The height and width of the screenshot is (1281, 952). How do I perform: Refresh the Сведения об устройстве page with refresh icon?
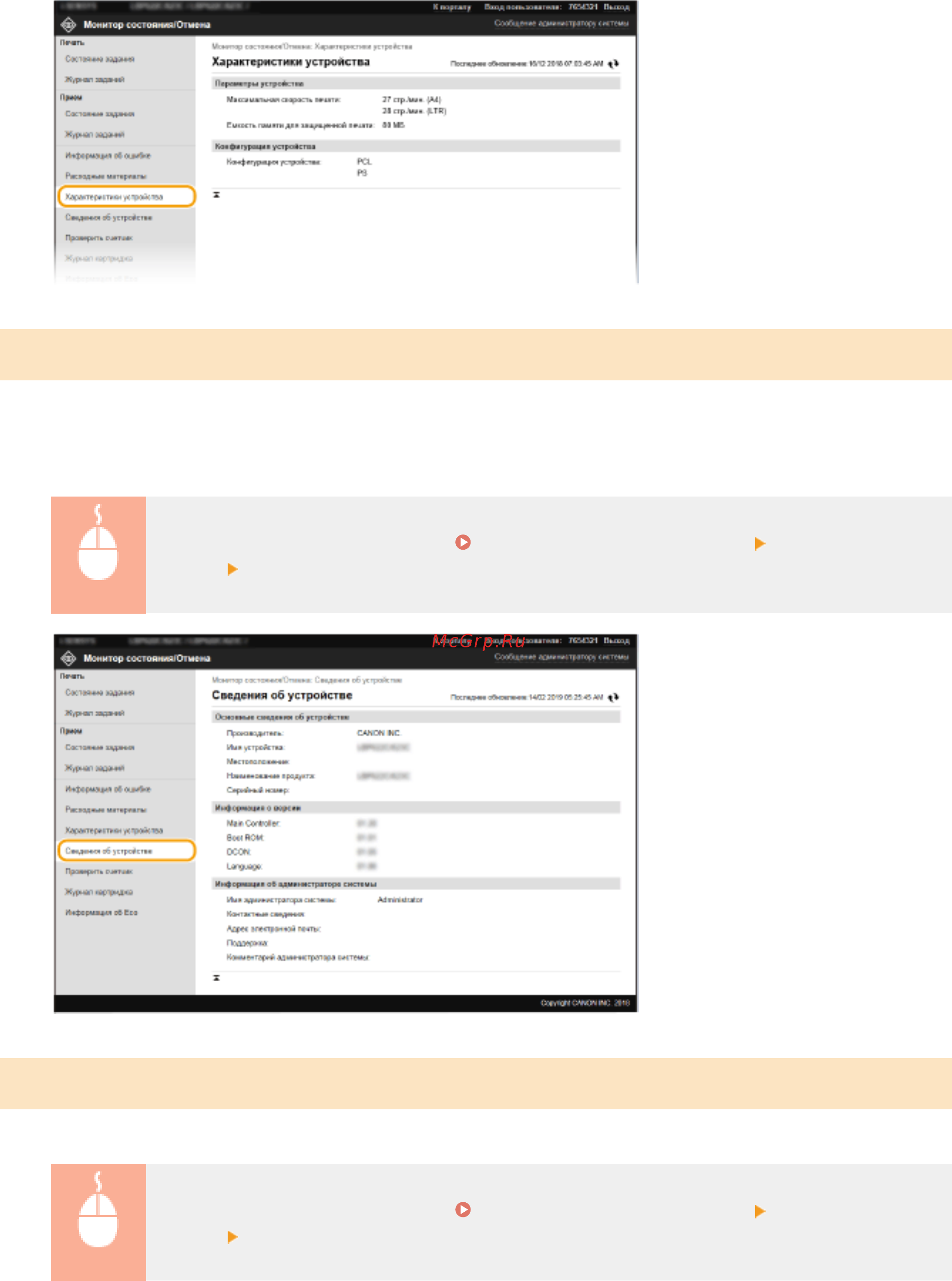pyautogui.click(x=613, y=697)
